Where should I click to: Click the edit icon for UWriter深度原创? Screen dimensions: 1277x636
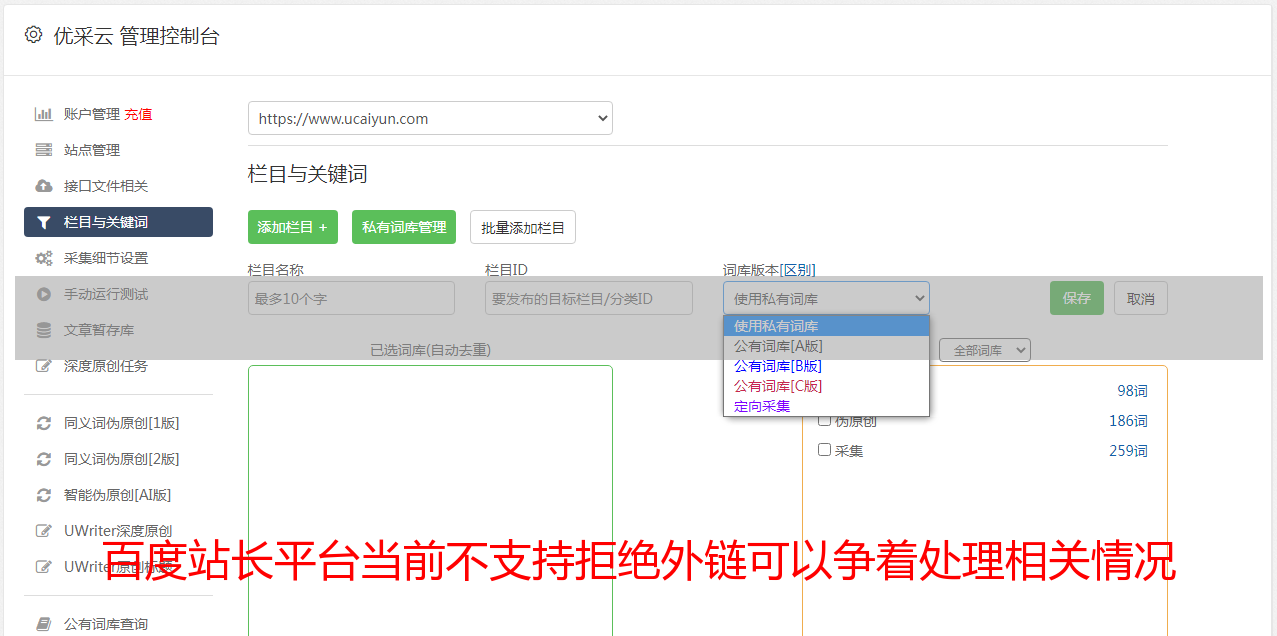[x=43, y=531]
